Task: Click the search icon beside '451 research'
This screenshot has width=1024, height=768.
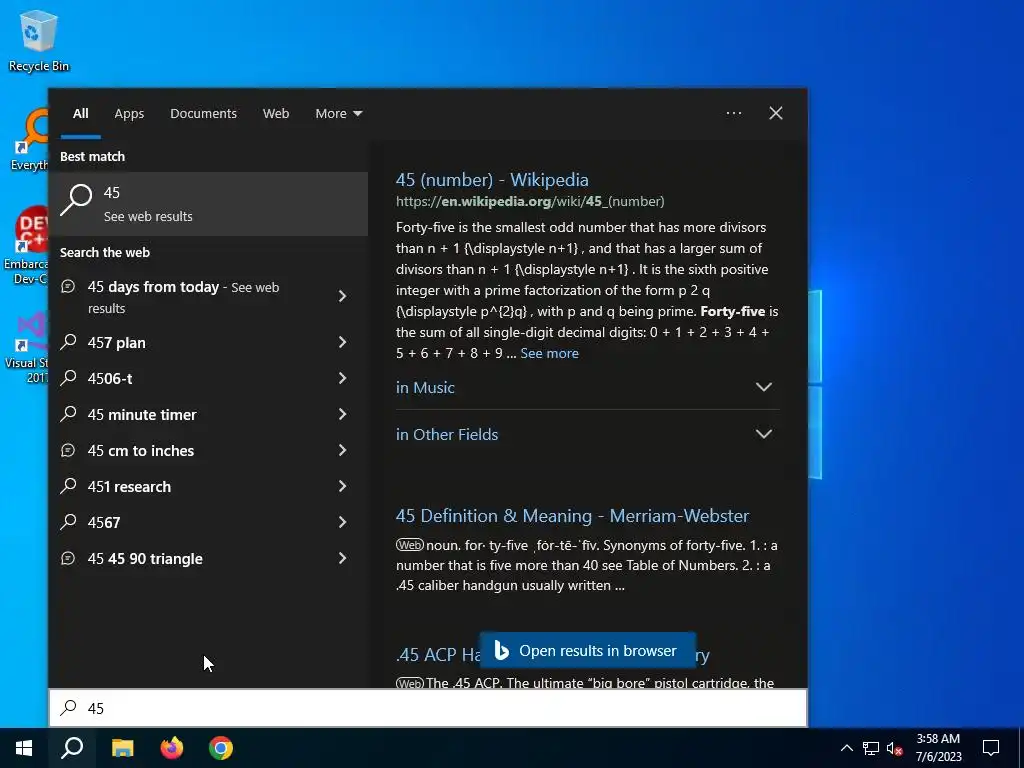Action: click(x=69, y=485)
